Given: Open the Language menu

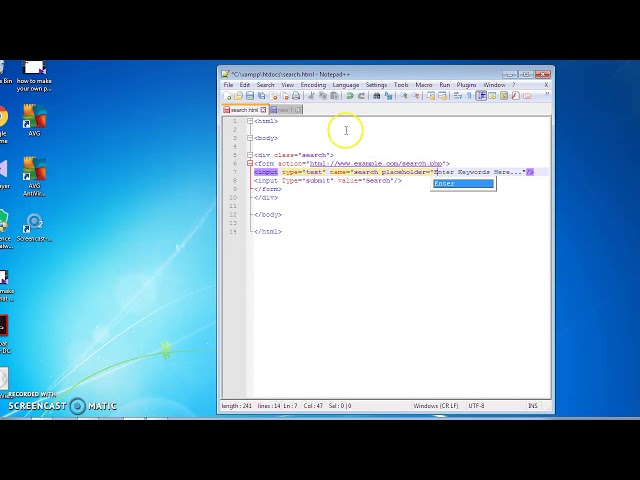Looking at the screenshot, I should [346, 85].
